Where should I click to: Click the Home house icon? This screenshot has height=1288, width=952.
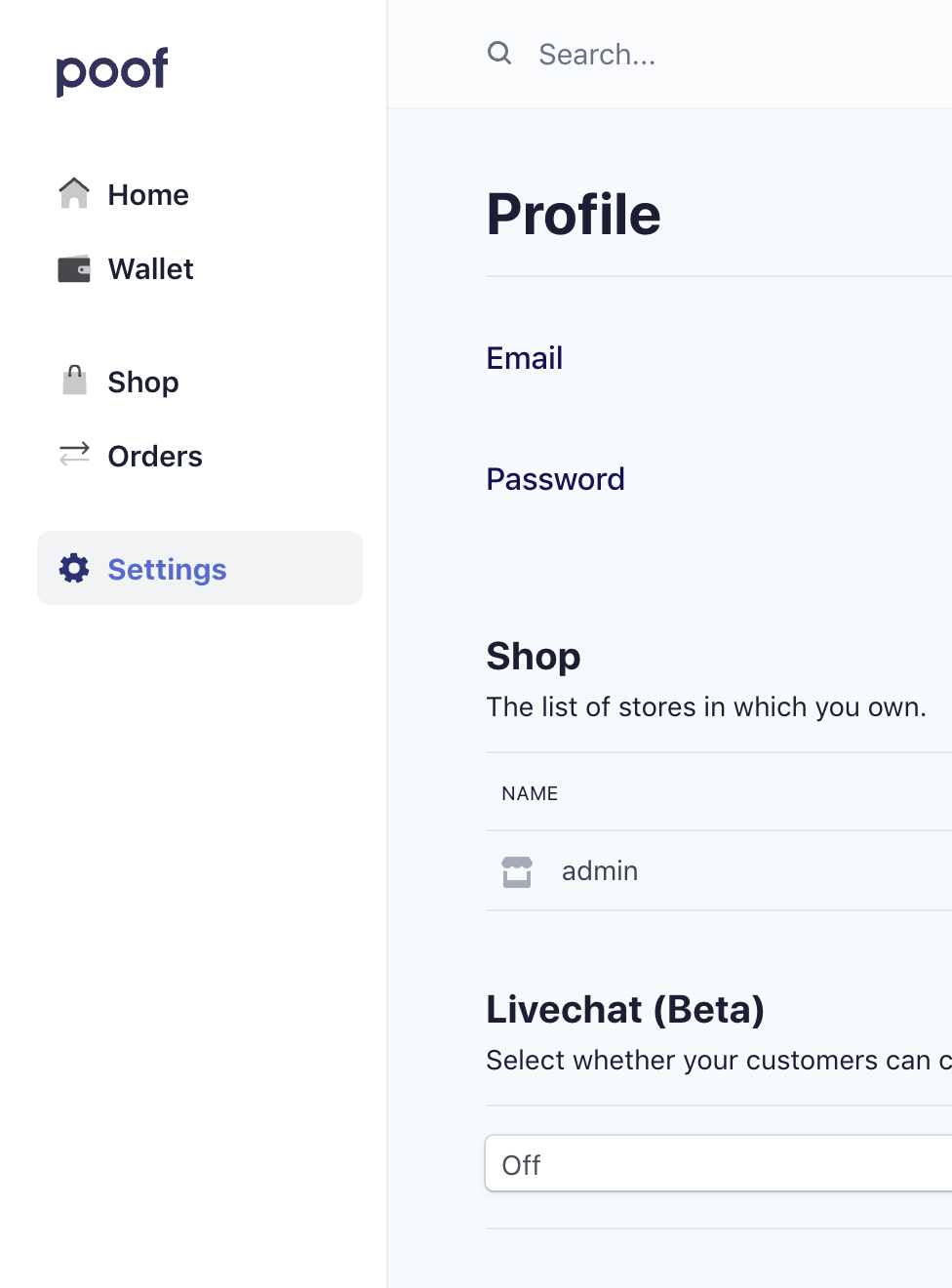[x=74, y=194]
